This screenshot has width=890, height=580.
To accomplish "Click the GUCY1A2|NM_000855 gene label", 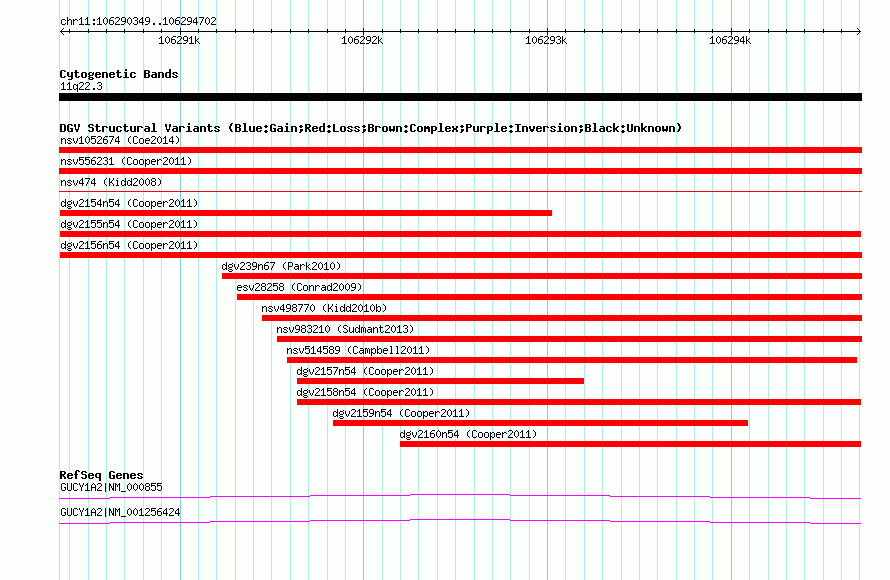I will [111, 487].
